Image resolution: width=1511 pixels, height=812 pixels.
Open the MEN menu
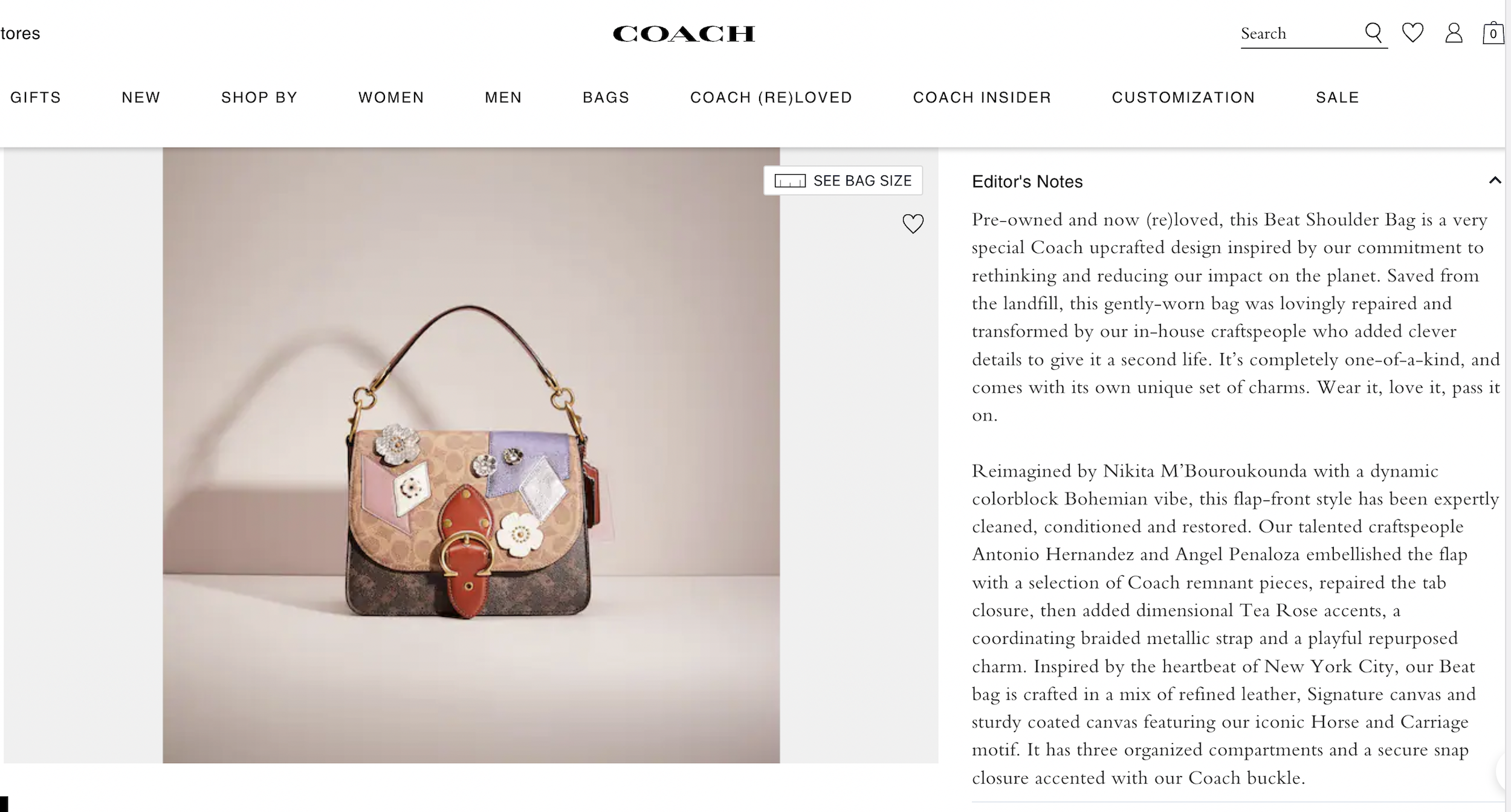click(x=503, y=97)
